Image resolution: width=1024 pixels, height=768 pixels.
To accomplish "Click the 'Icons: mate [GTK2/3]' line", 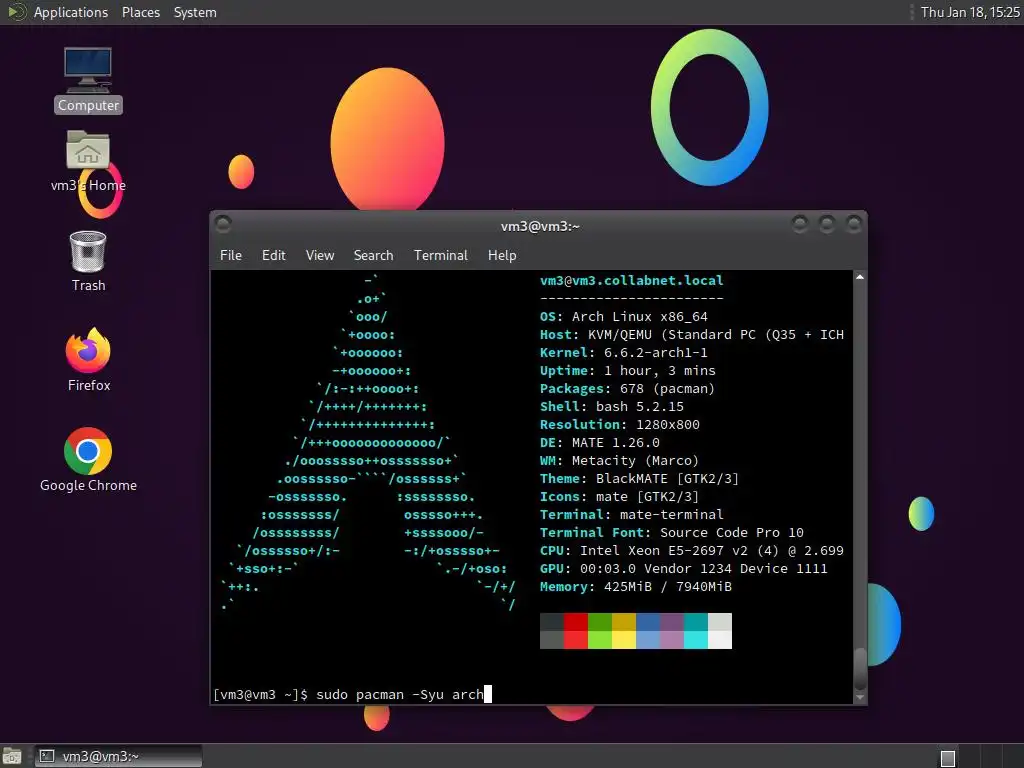I will 619,497.
